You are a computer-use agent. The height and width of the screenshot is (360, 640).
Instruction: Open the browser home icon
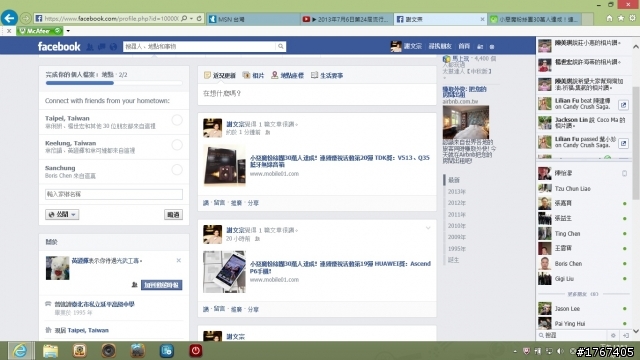point(609,18)
